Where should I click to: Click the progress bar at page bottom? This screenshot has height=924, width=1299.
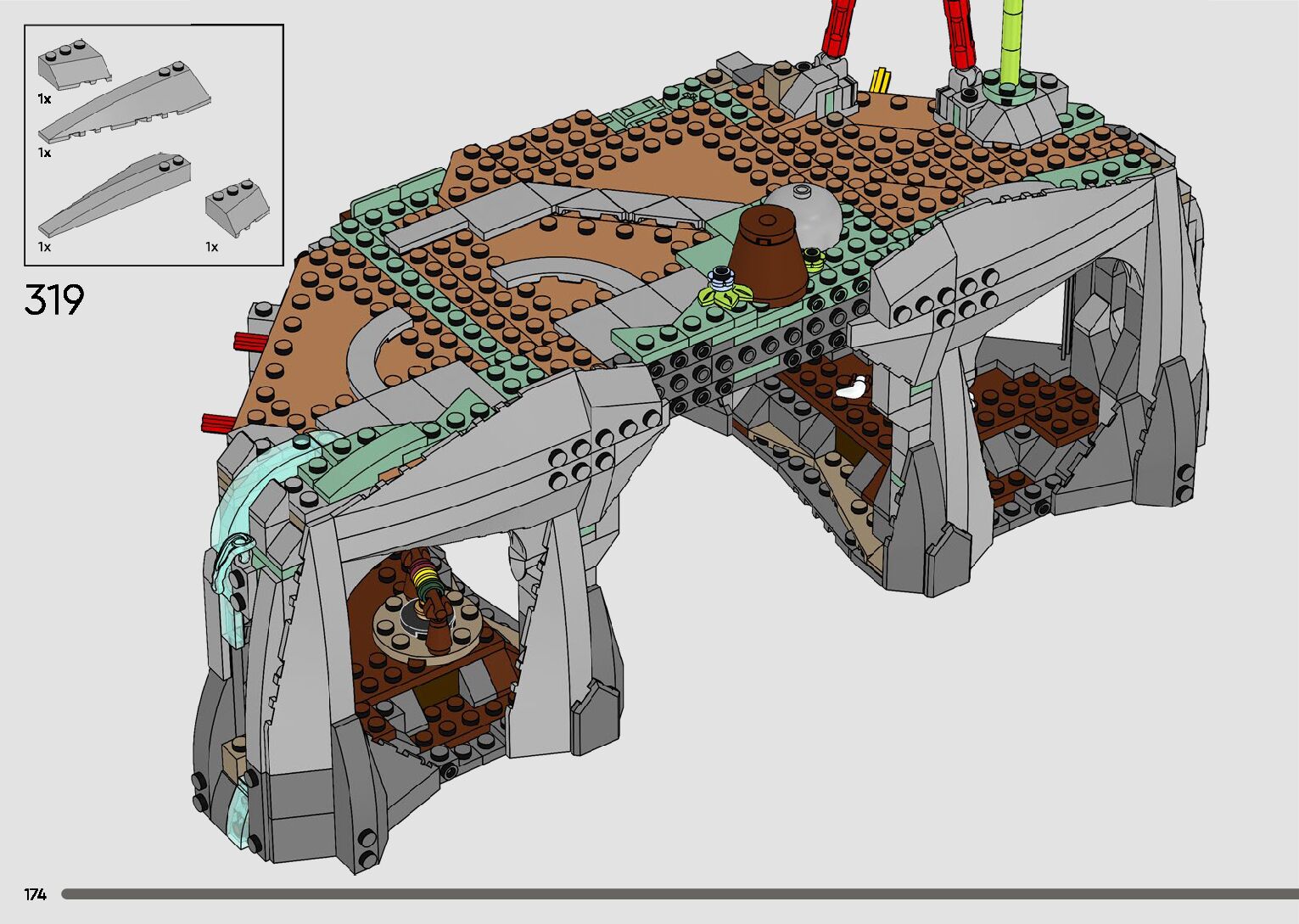[x=679, y=893]
